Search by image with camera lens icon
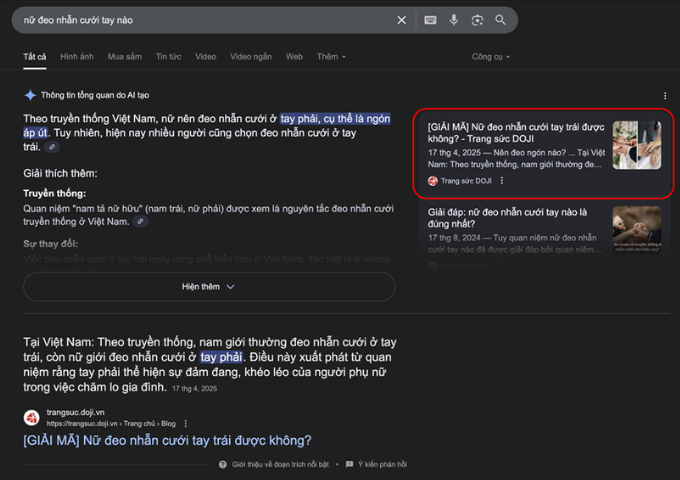The height and width of the screenshot is (480, 680). [477, 20]
